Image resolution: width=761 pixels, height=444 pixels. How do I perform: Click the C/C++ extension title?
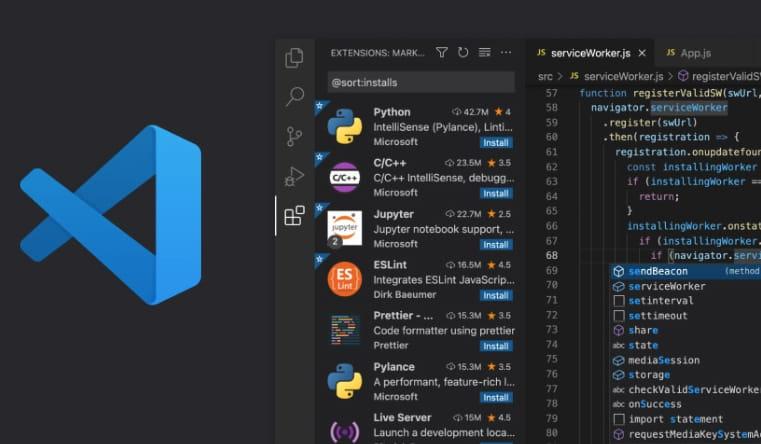click(x=390, y=163)
